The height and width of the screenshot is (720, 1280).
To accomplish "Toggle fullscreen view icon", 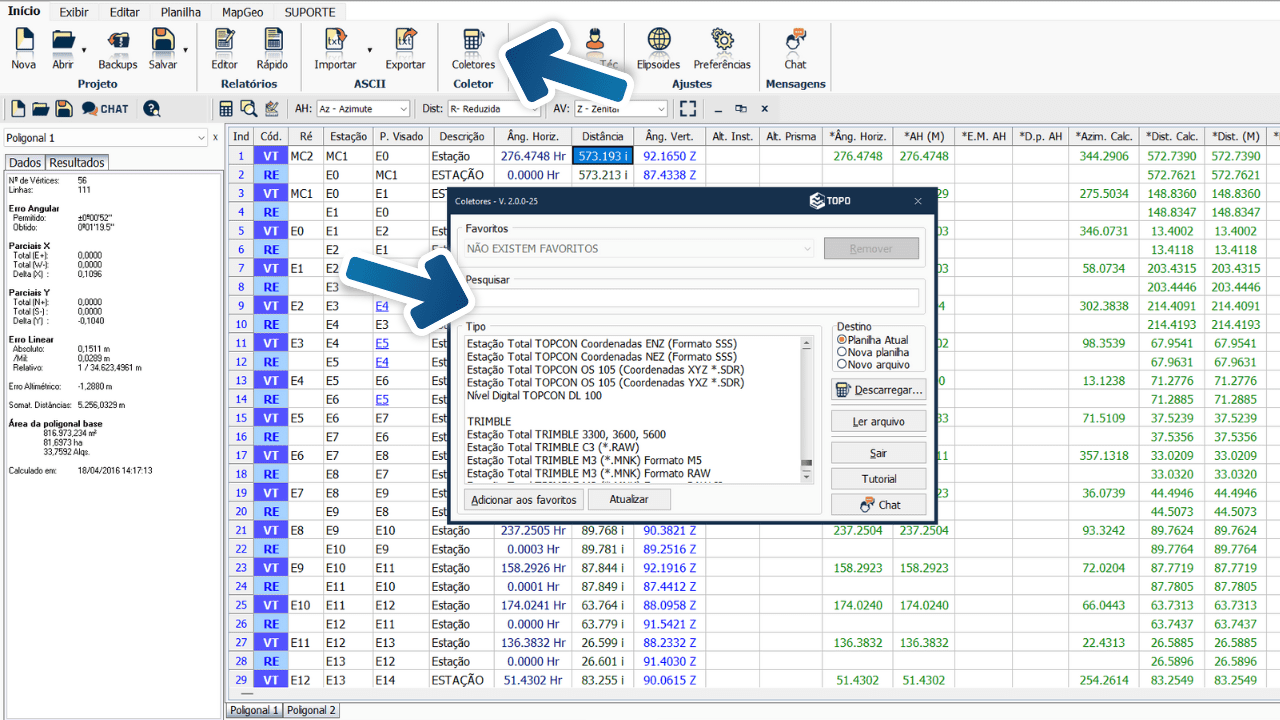I will point(687,109).
